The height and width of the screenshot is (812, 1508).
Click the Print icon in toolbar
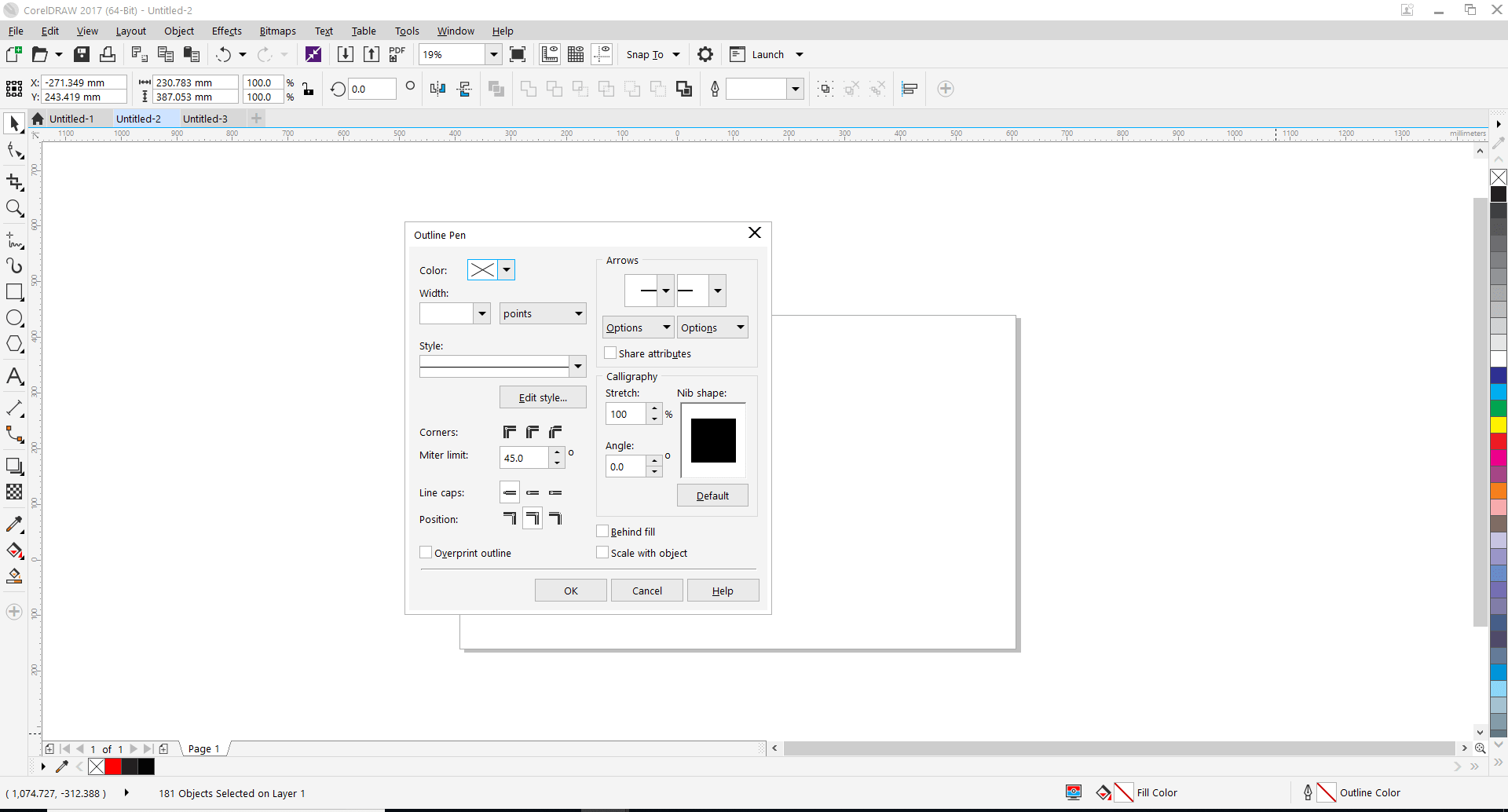[108, 54]
